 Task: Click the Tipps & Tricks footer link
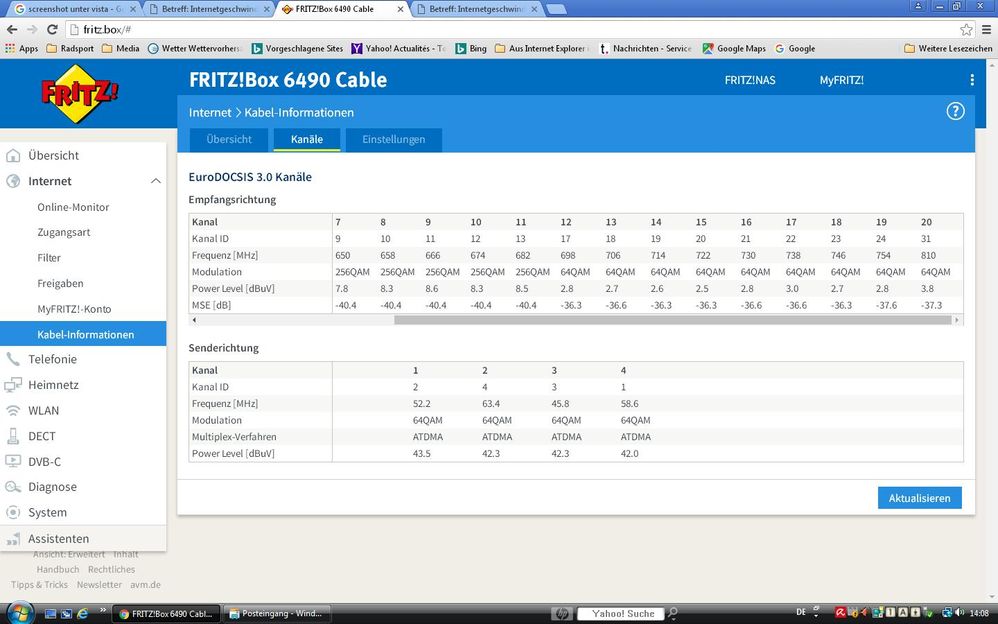pos(39,585)
